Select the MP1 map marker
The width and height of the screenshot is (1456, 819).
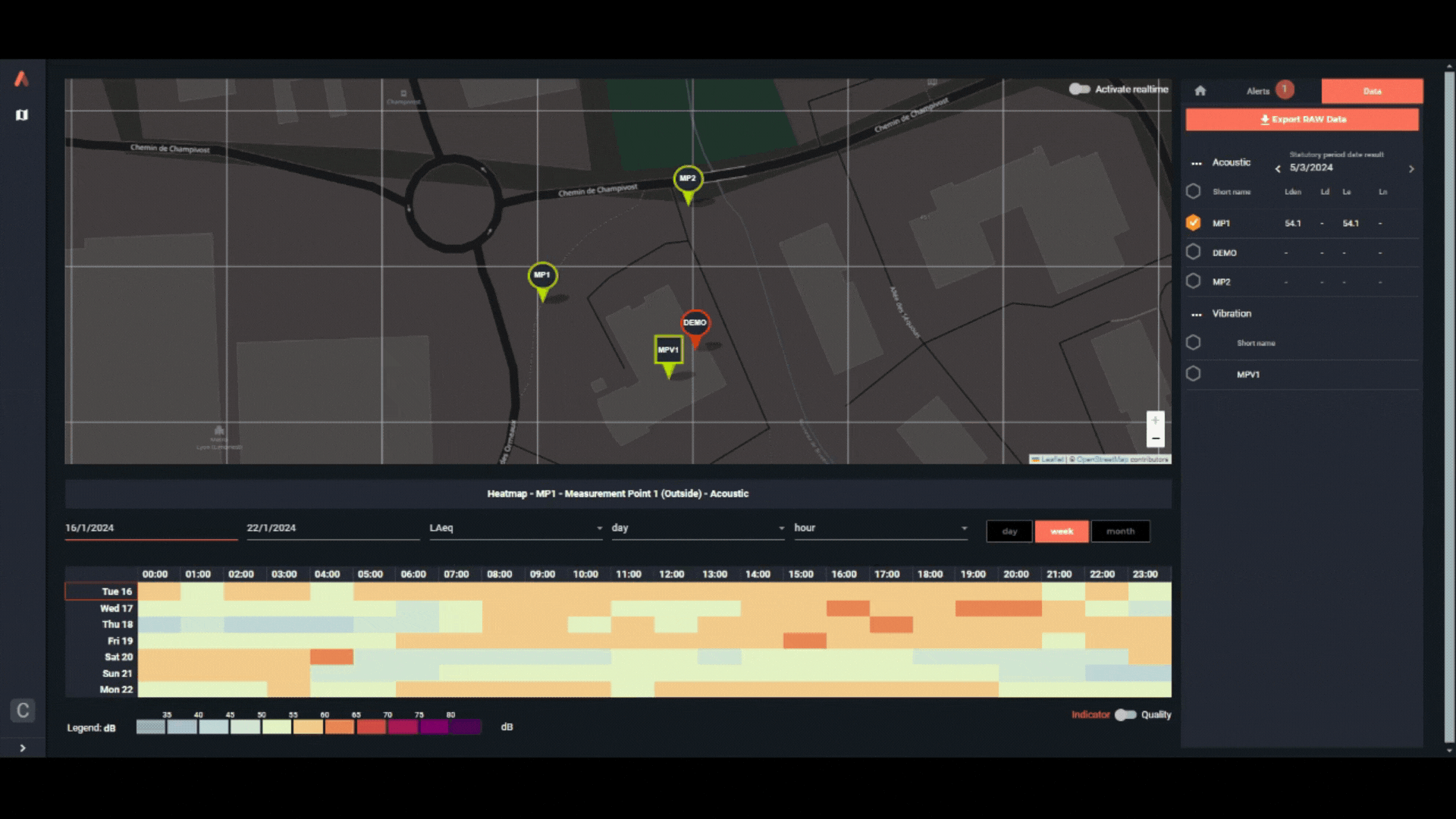tap(542, 275)
